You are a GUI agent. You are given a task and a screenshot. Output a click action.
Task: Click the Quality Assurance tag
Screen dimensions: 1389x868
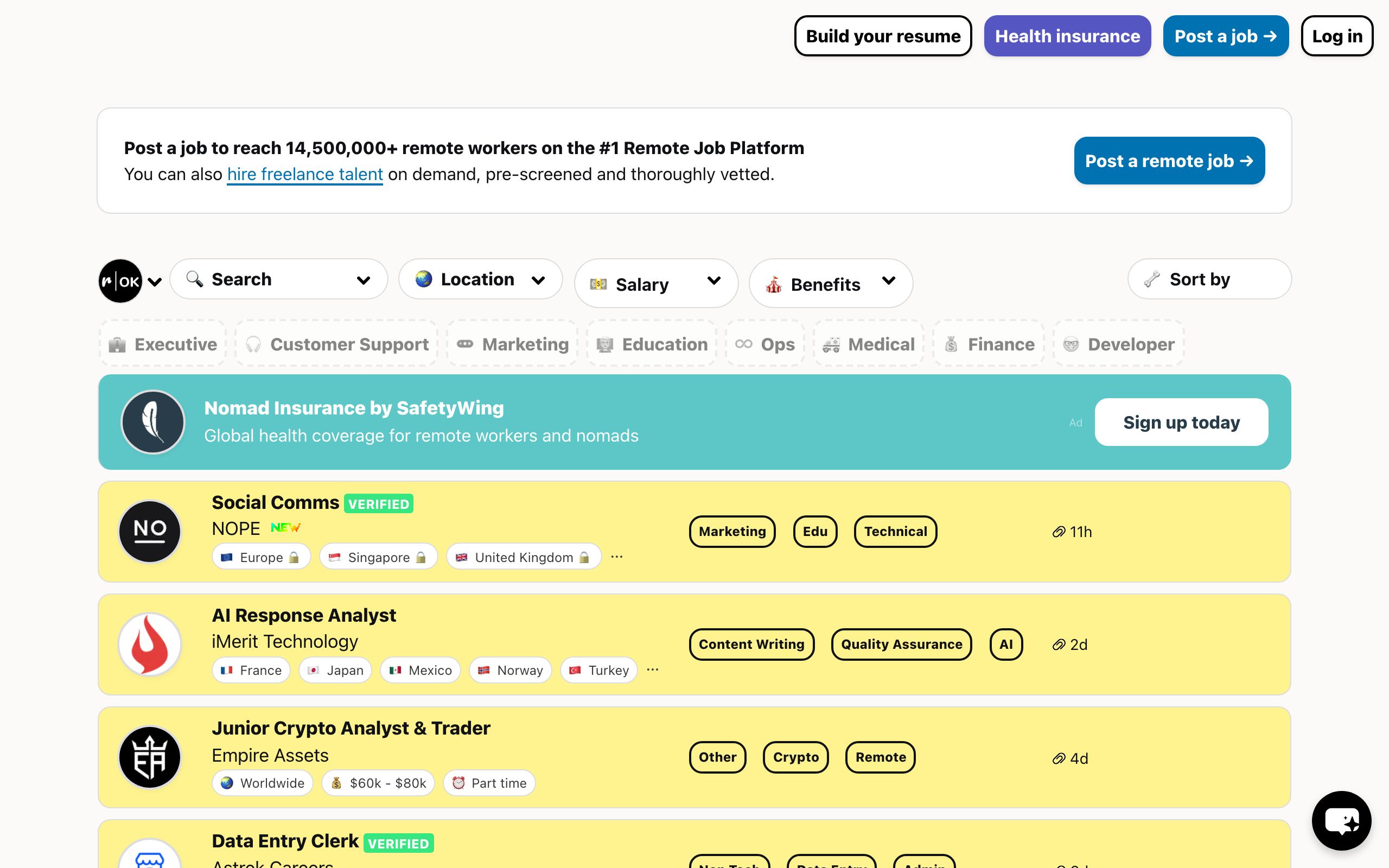click(901, 644)
